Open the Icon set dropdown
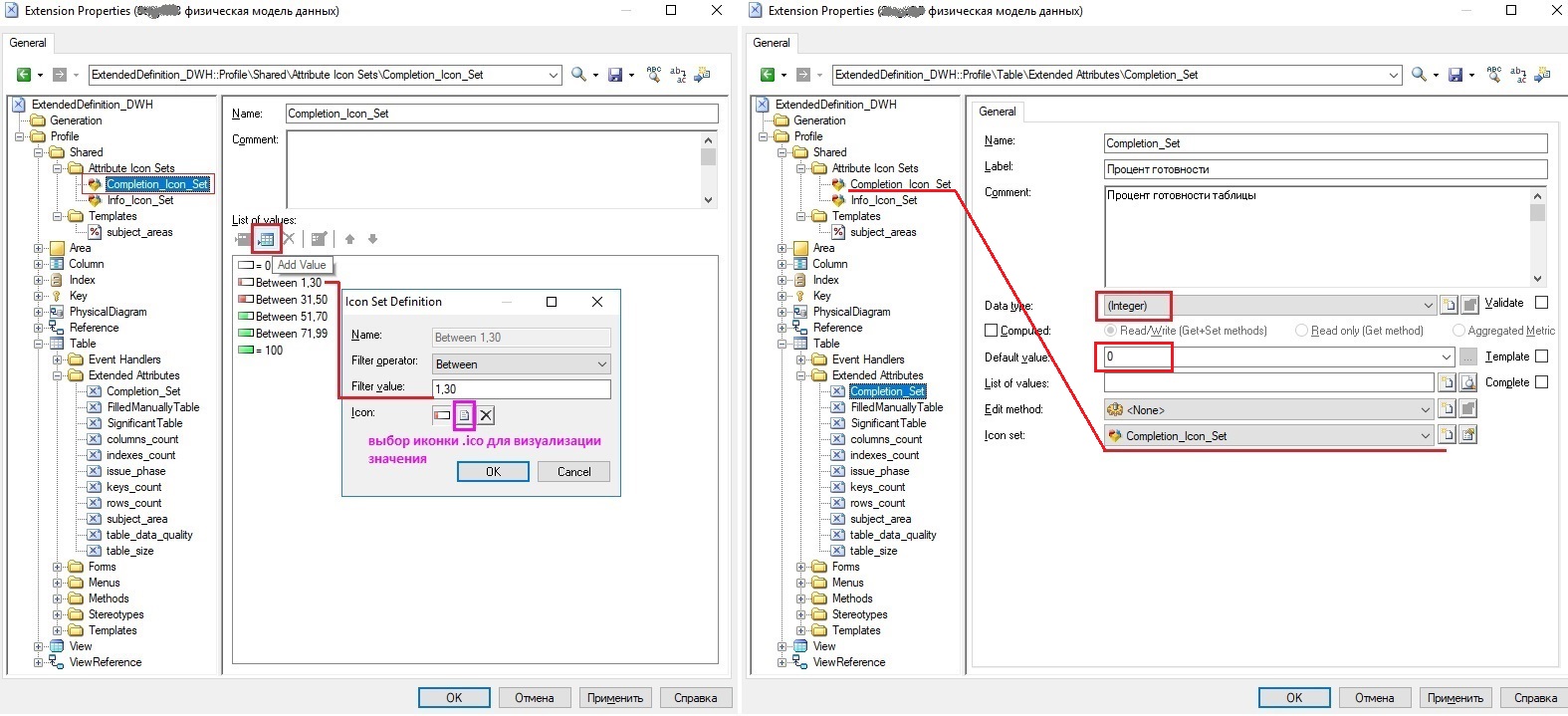 click(1428, 435)
